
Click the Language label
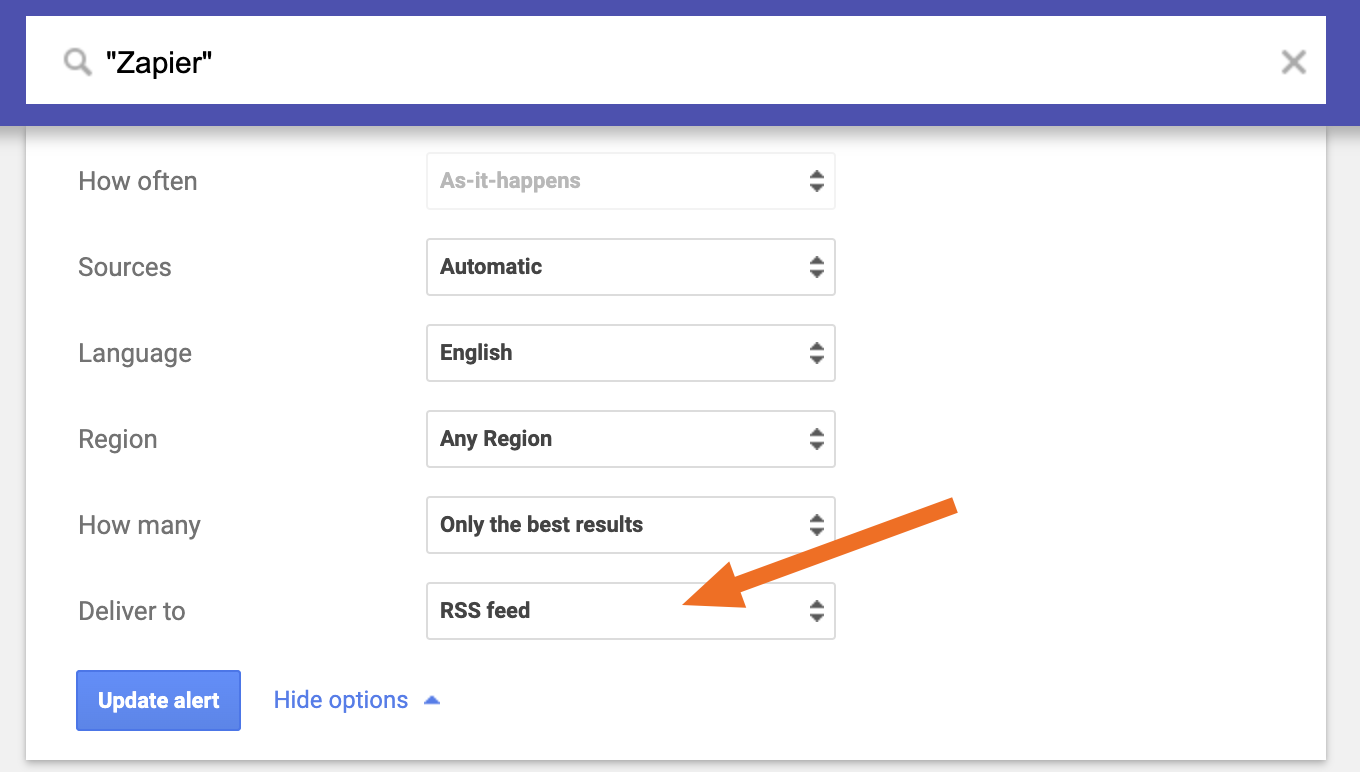(135, 353)
